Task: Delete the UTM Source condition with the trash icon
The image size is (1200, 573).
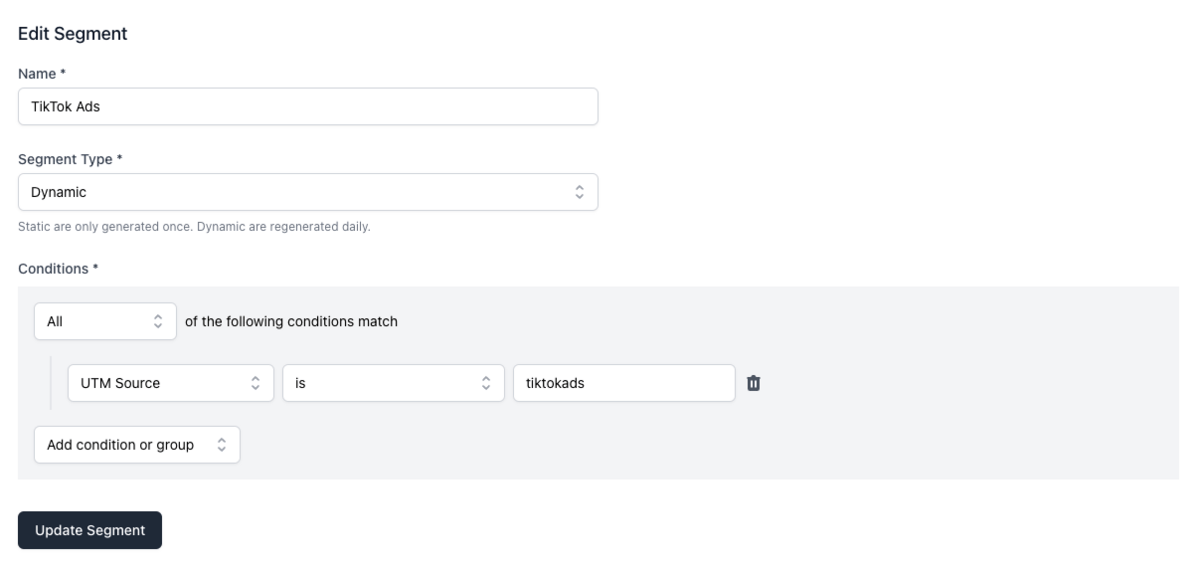Action: (754, 382)
